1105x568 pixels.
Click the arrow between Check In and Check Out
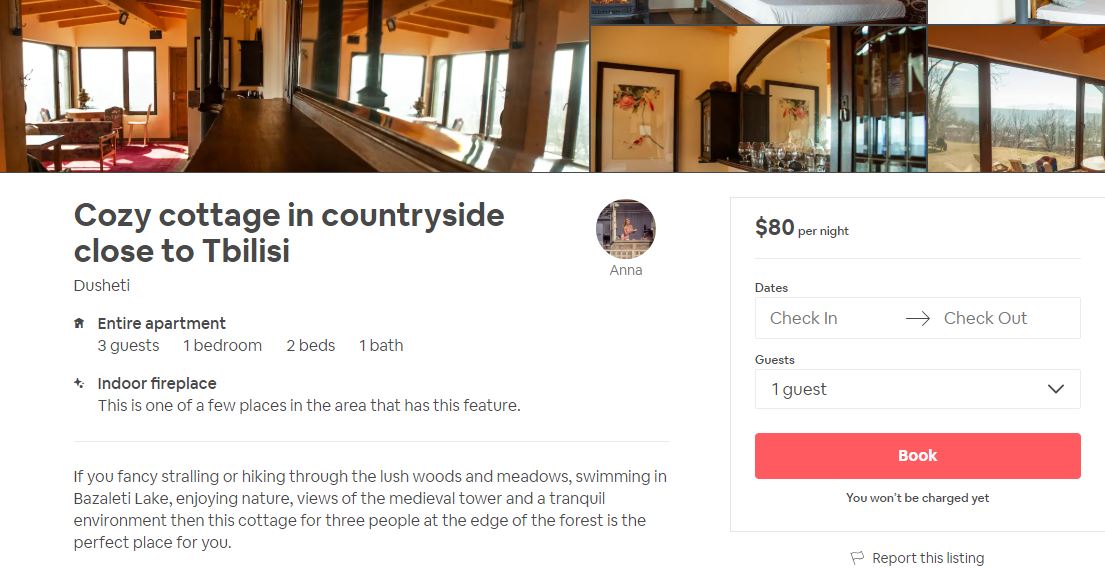pos(917,319)
